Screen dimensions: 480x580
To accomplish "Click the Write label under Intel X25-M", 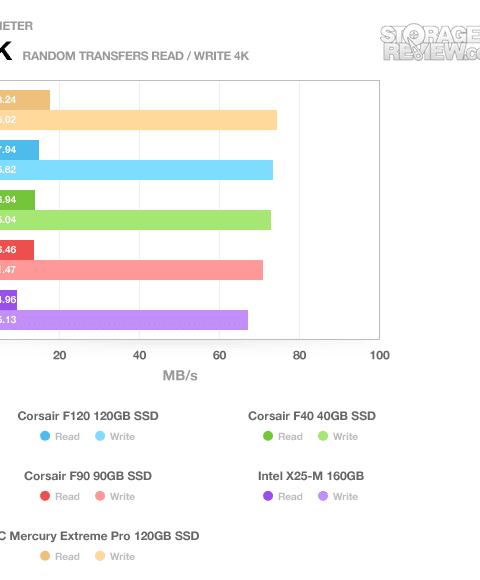I will pos(345,496).
